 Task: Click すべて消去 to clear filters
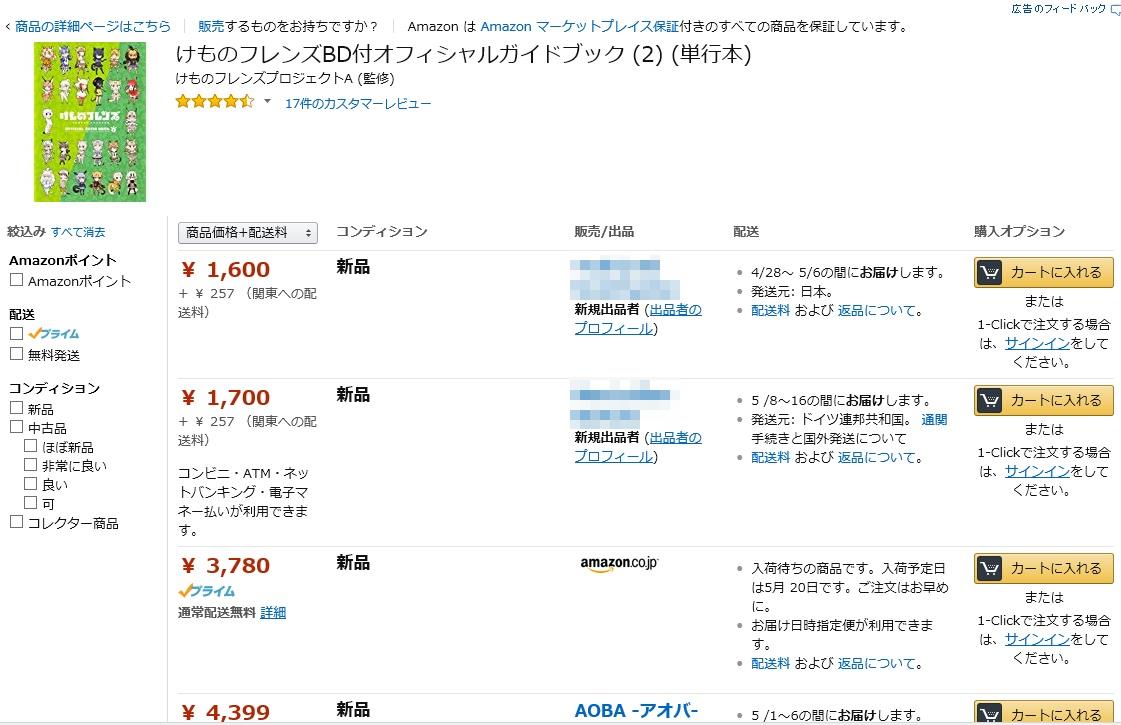pyautogui.click(x=78, y=232)
